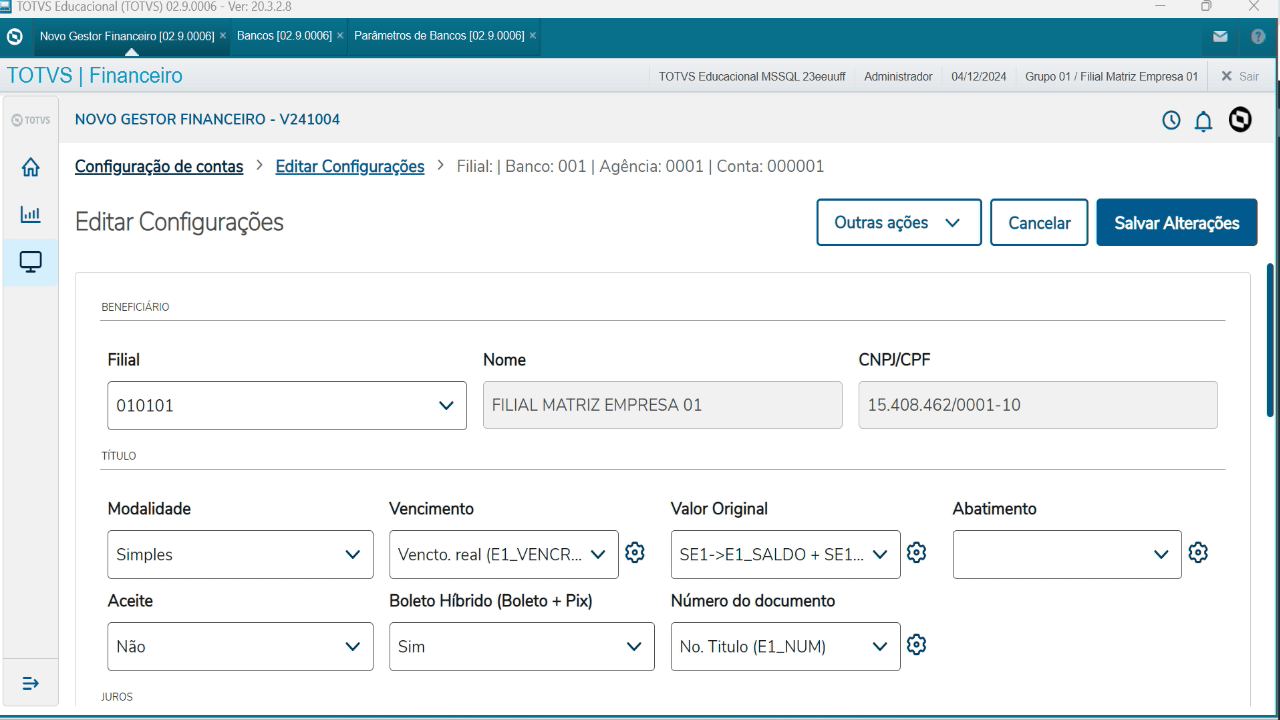Open gear settings beside Número do documento
The image size is (1280, 720).
(x=916, y=645)
